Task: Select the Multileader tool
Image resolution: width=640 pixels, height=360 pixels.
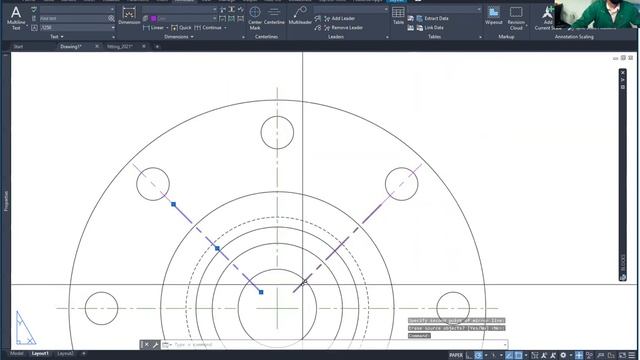Action: (x=300, y=16)
